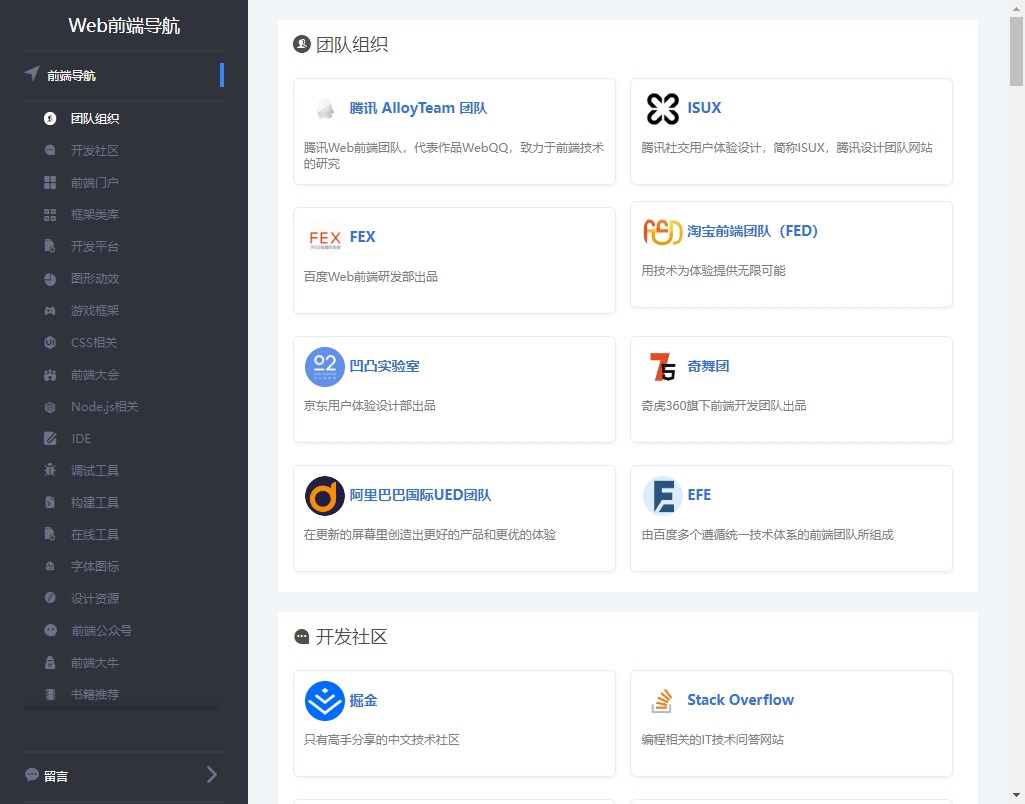Click the 淘宝 FED orange logo
Screen dimensions: 1025x804
coord(663,231)
